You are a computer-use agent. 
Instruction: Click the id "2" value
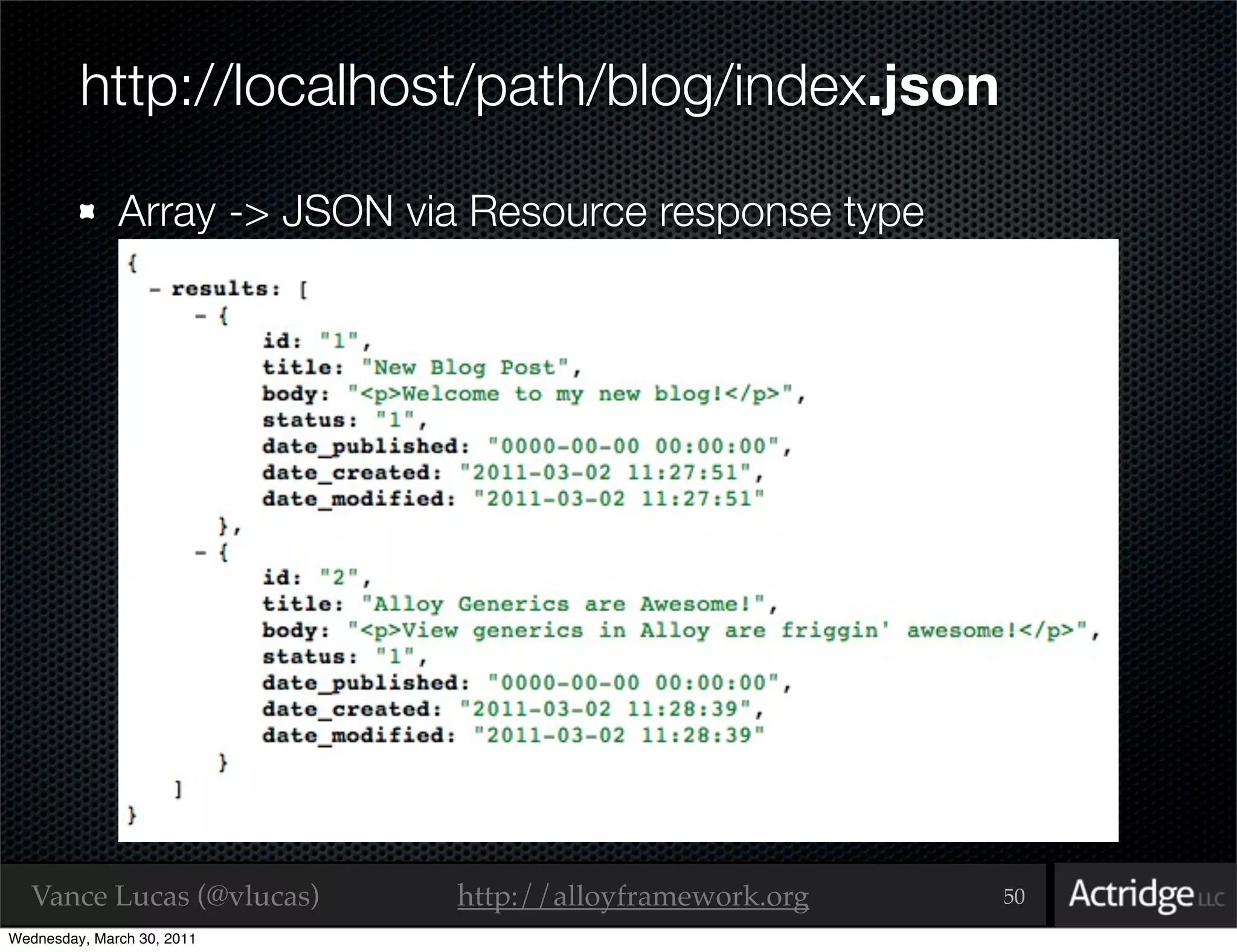(x=339, y=577)
